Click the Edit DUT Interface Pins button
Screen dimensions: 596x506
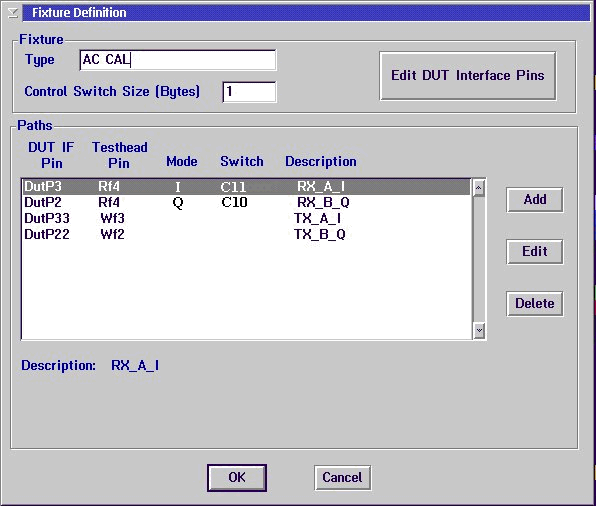pos(468,76)
